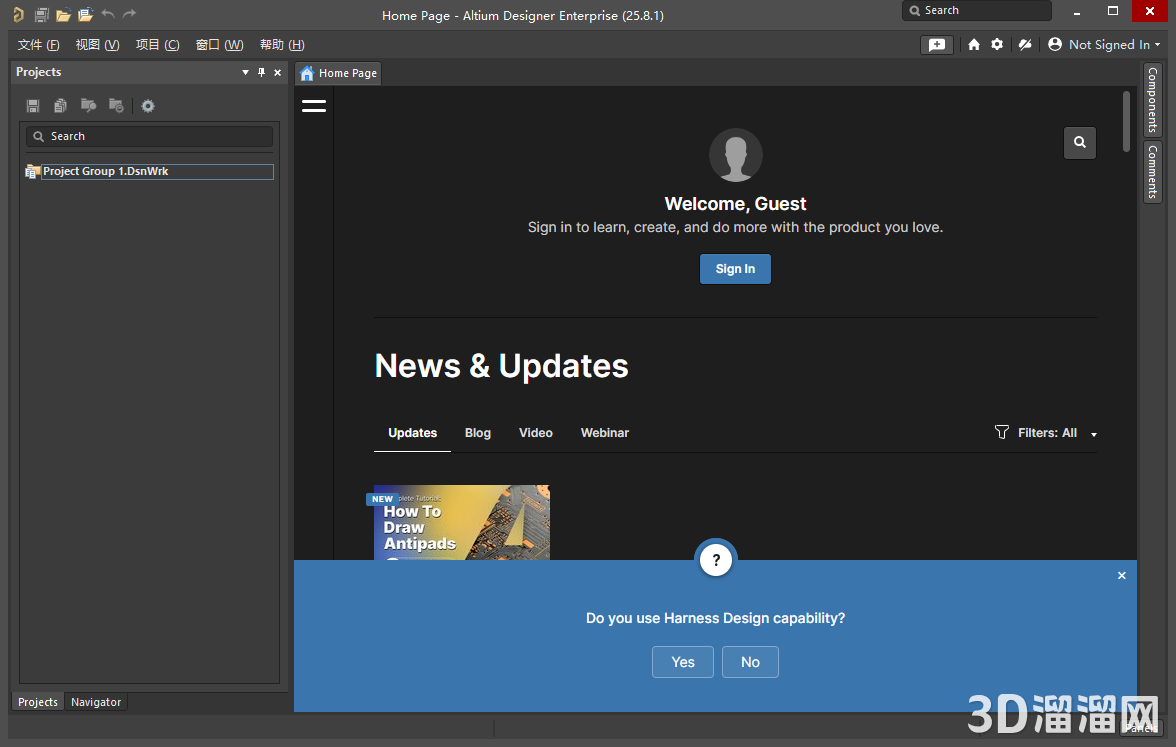The height and width of the screenshot is (747, 1176).
Task: Click the Projects panel settings gear
Action: click(148, 106)
